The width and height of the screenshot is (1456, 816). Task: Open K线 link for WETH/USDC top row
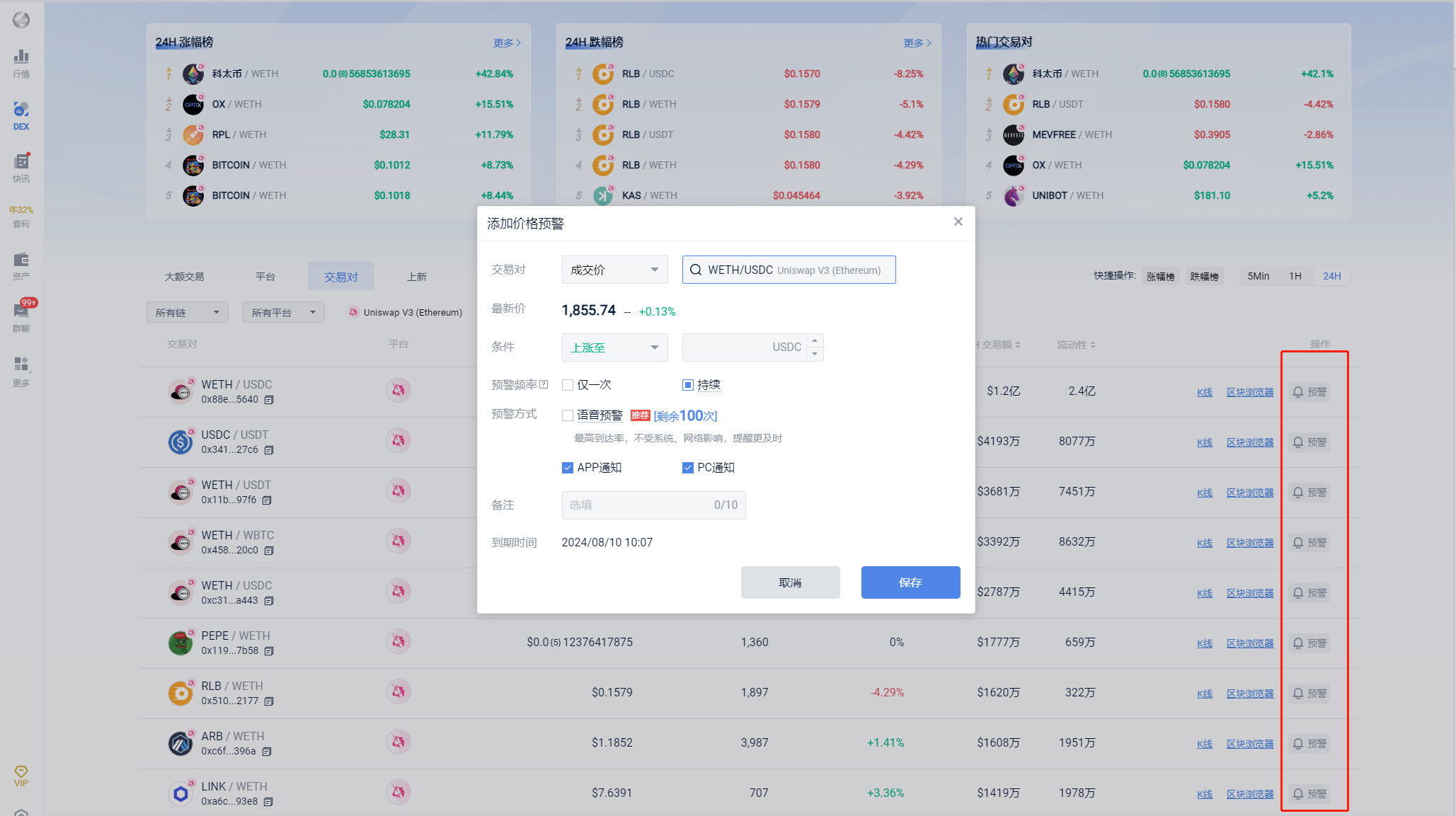[x=1205, y=392]
